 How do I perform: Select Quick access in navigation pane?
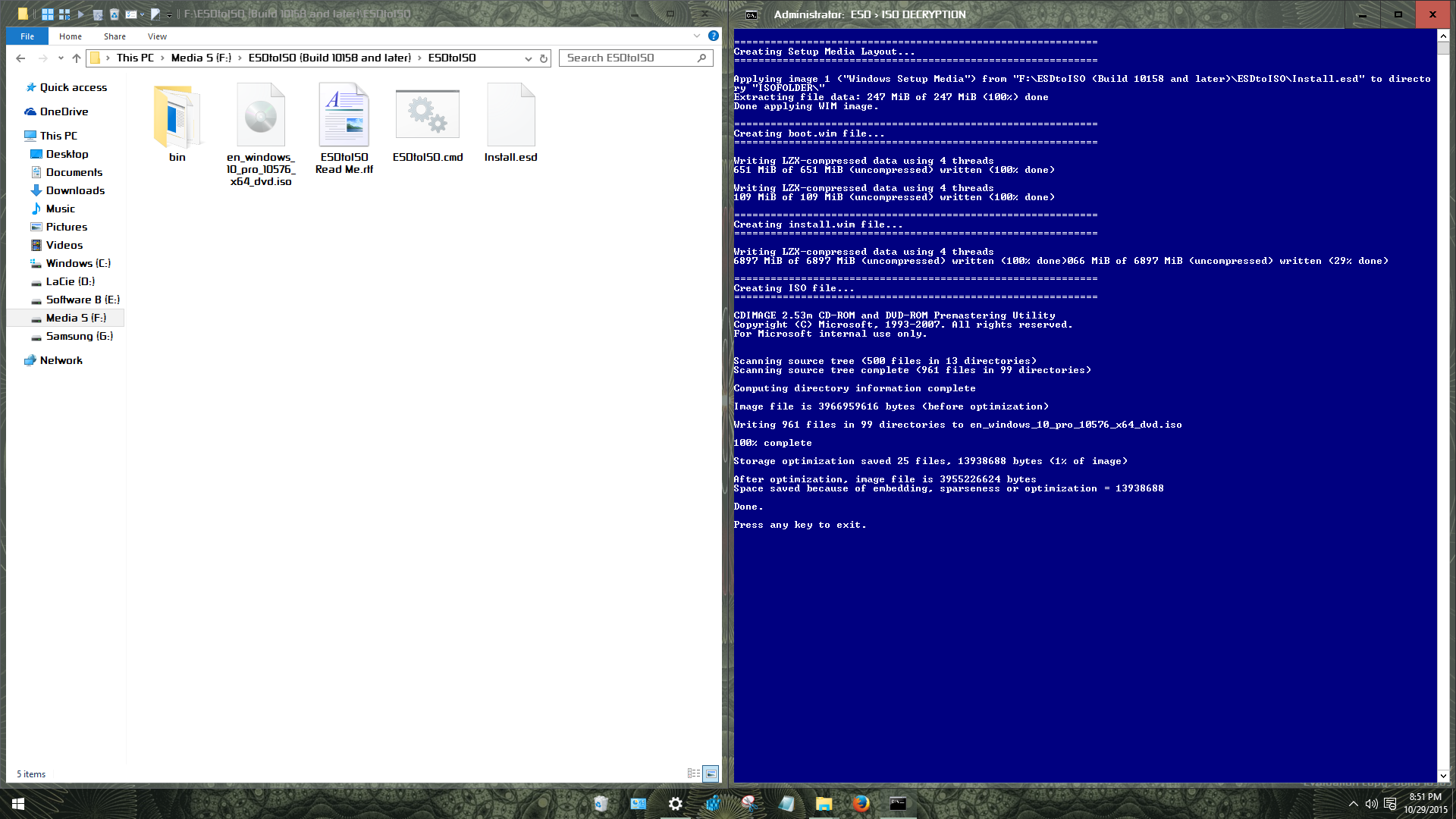tap(67, 87)
